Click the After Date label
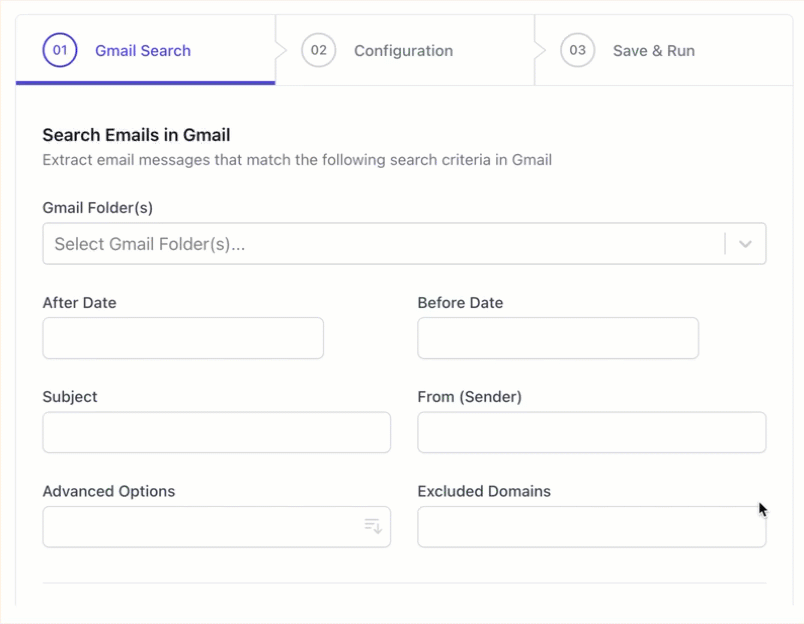 [79, 303]
